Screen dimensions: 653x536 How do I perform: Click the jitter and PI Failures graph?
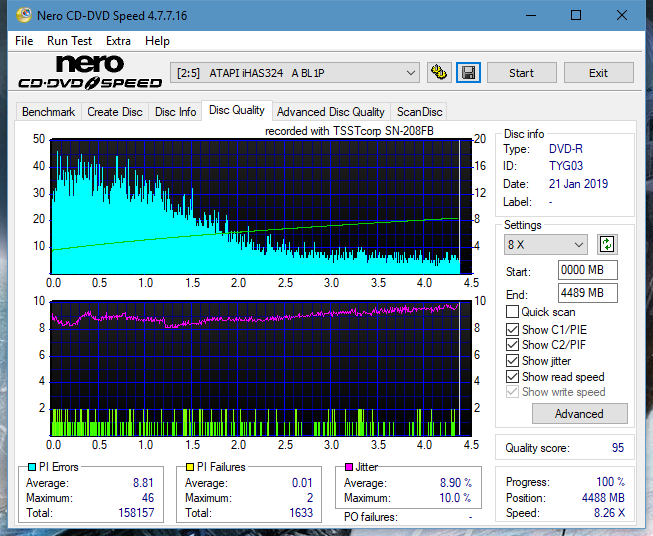pos(261,368)
